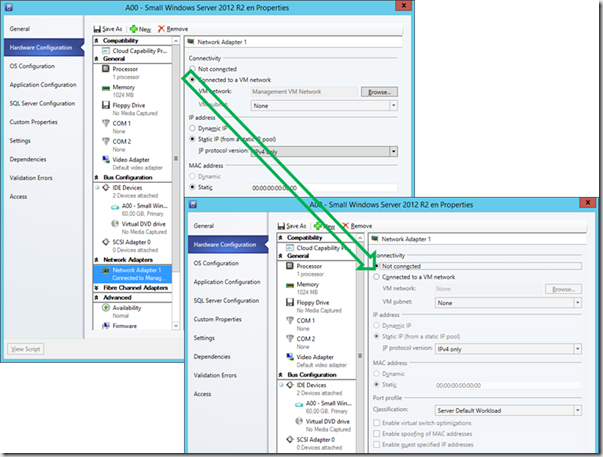Select Dynamic MAC address radio in front window
Viewport: 603px width, 457px height.
pyautogui.click(x=376, y=374)
